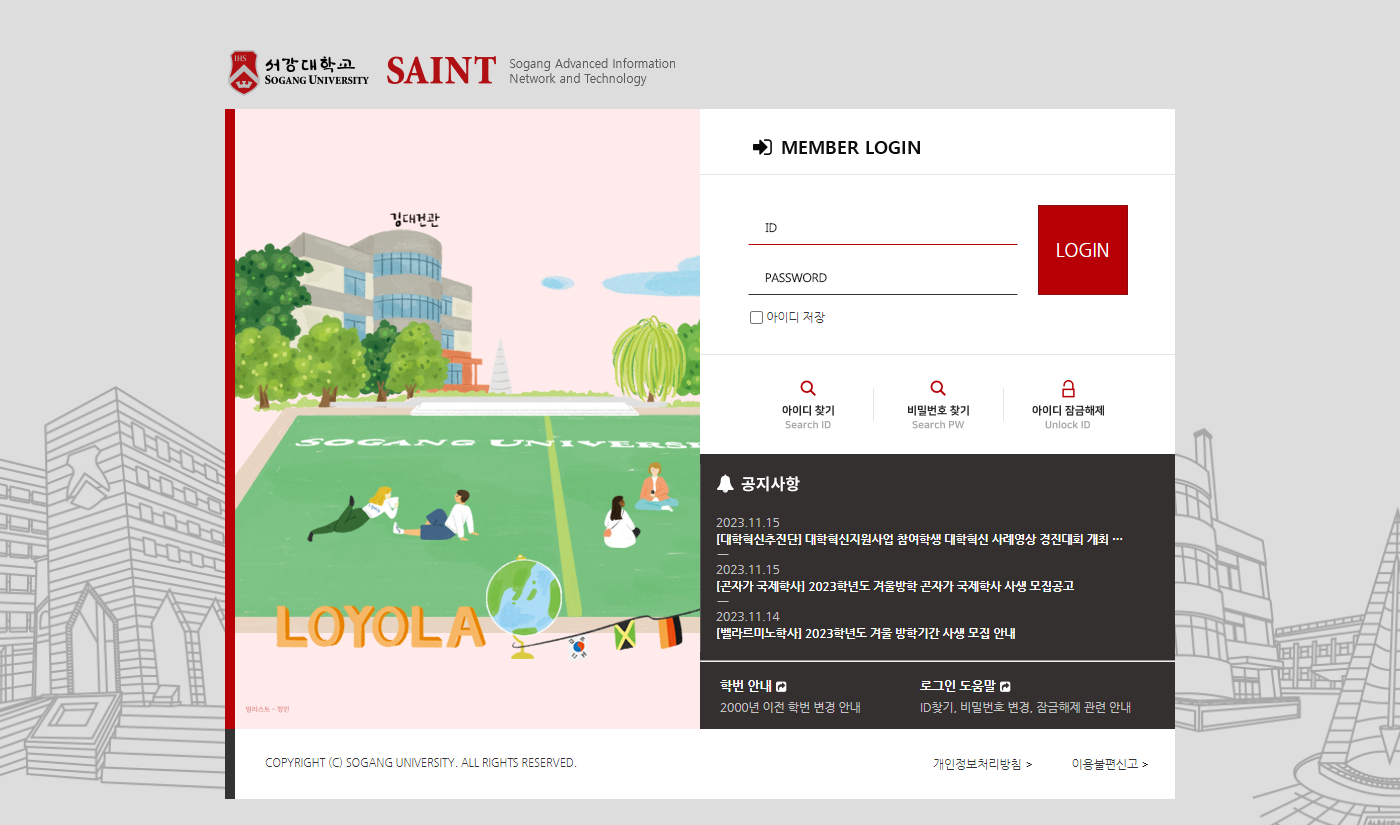
Task: Open the 벨라르미노학사 notice dated 2023.11.14
Action: point(866,633)
